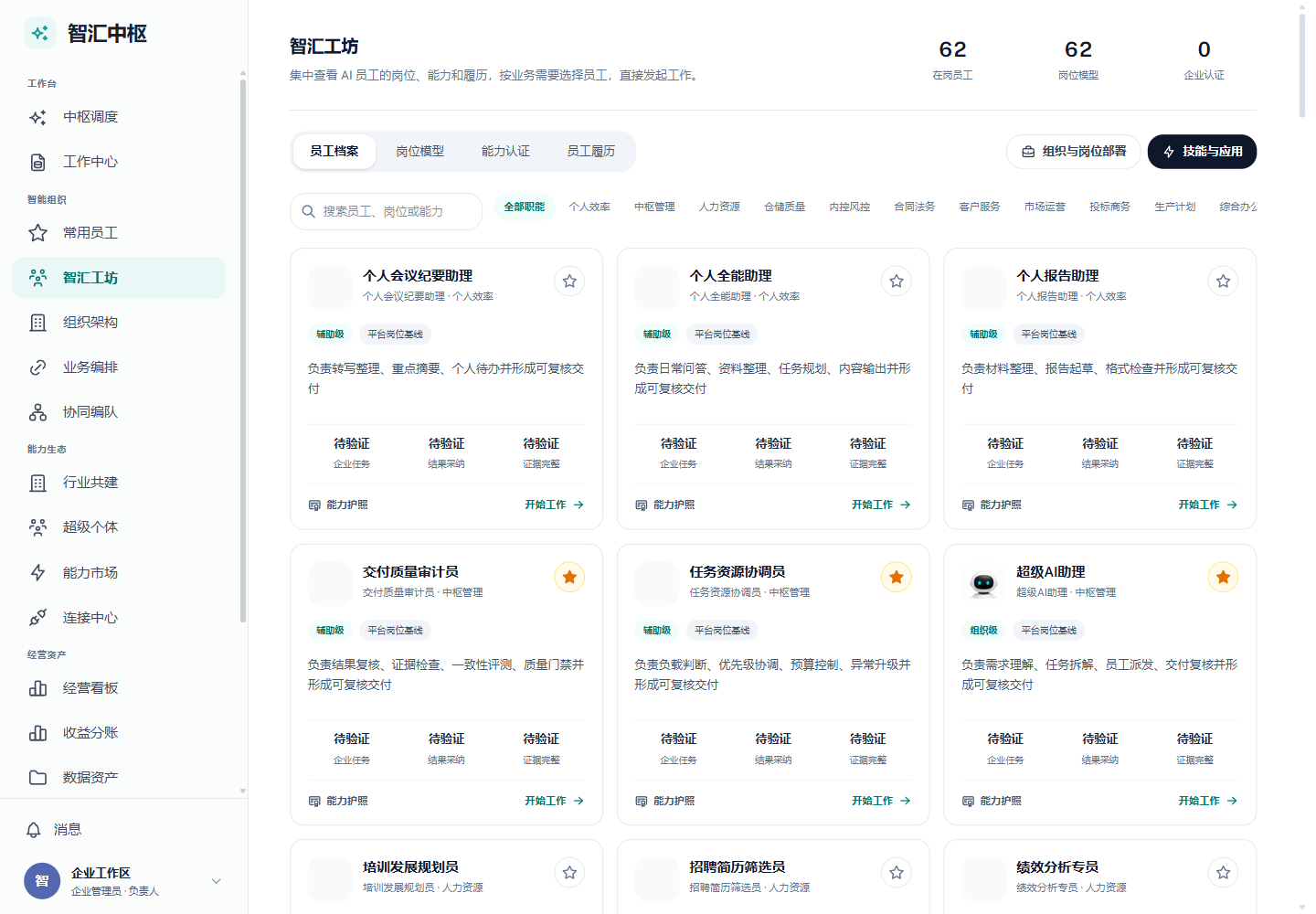The image size is (1316, 914).
Task: Open 能力护照 on 个人会议纪要助理 card
Action: (x=338, y=505)
